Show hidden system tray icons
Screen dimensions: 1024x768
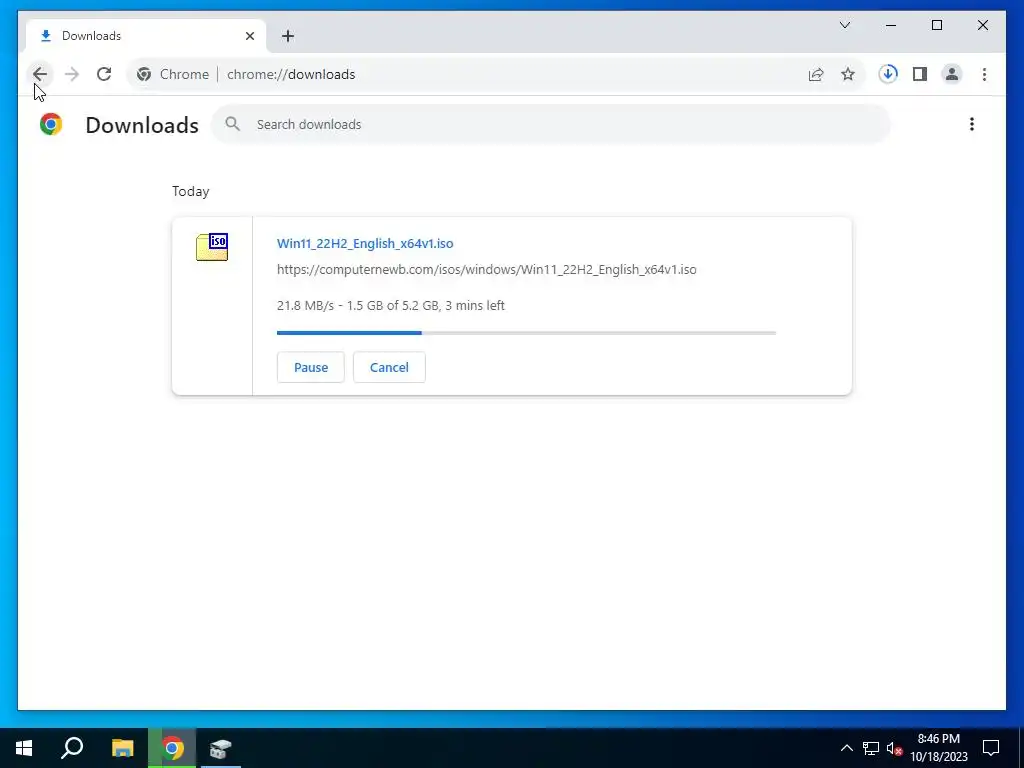tap(846, 748)
